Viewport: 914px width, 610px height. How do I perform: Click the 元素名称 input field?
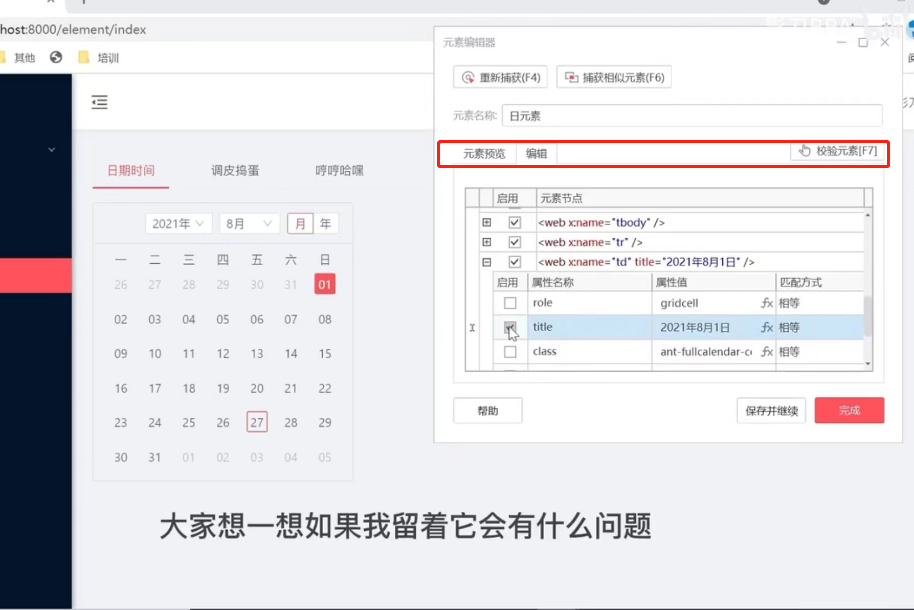(692, 115)
